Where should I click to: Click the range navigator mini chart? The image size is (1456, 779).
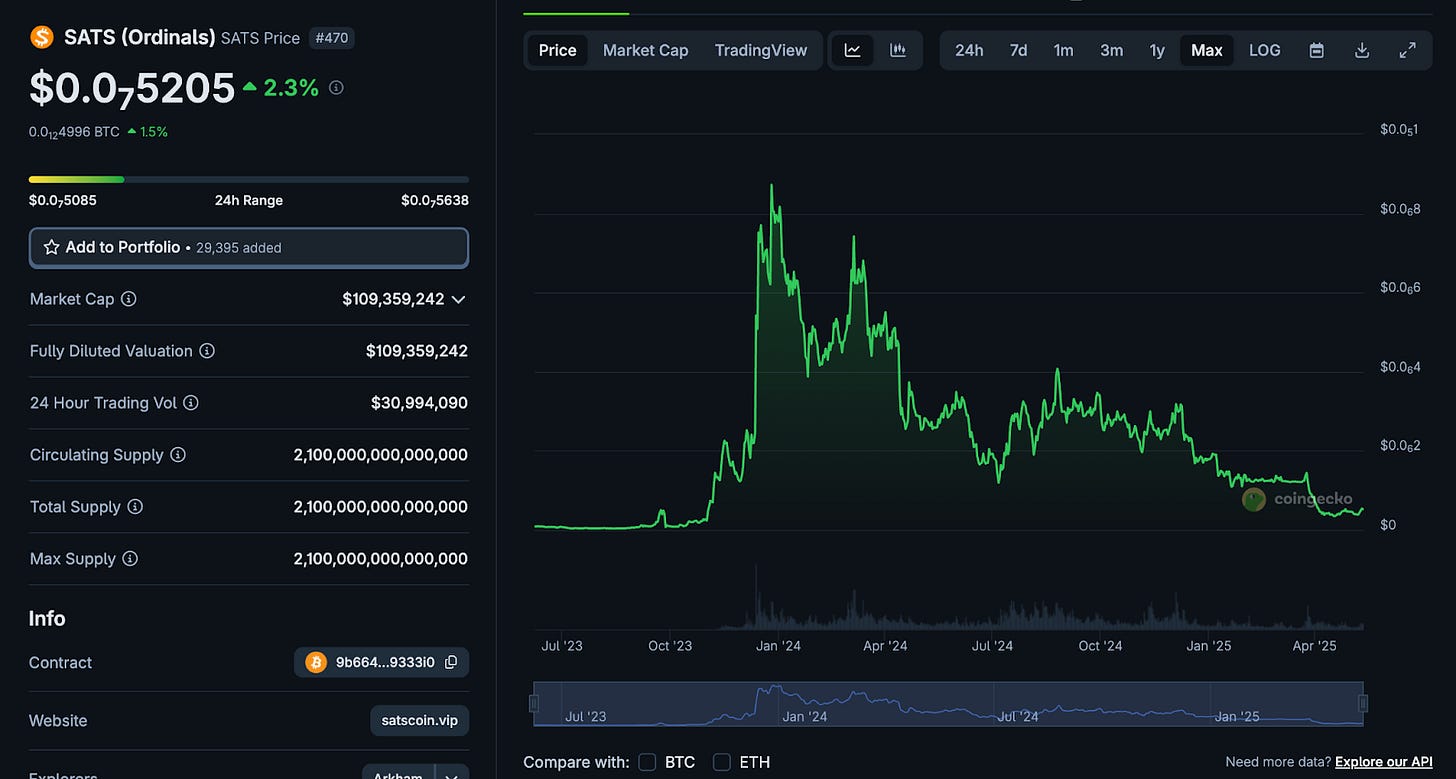pyautogui.click(x=948, y=704)
